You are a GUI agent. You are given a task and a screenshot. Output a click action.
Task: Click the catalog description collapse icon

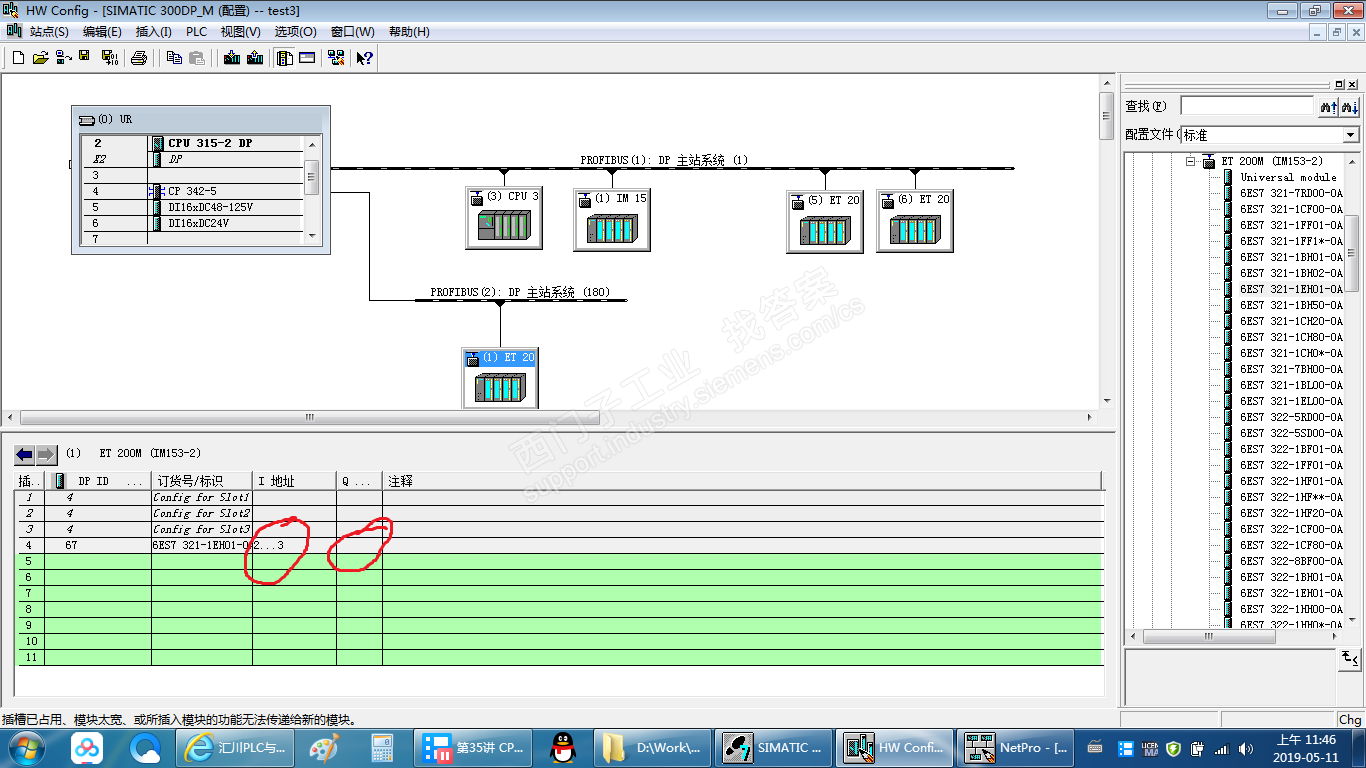coord(1350,660)
